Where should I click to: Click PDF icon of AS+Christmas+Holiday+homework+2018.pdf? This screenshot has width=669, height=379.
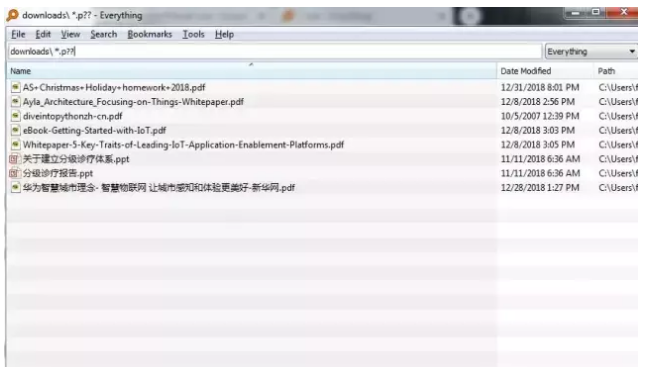point(15,87)
